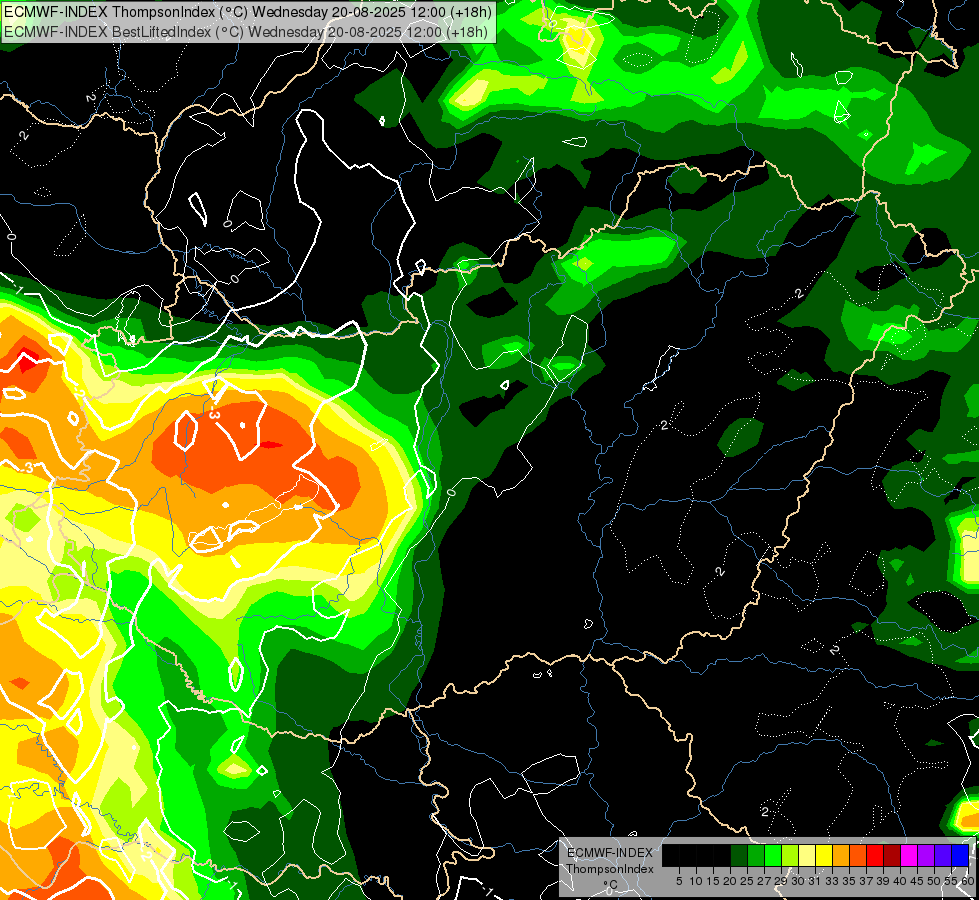Select the magenta 40–45 legend swatch

pos(909,855)
